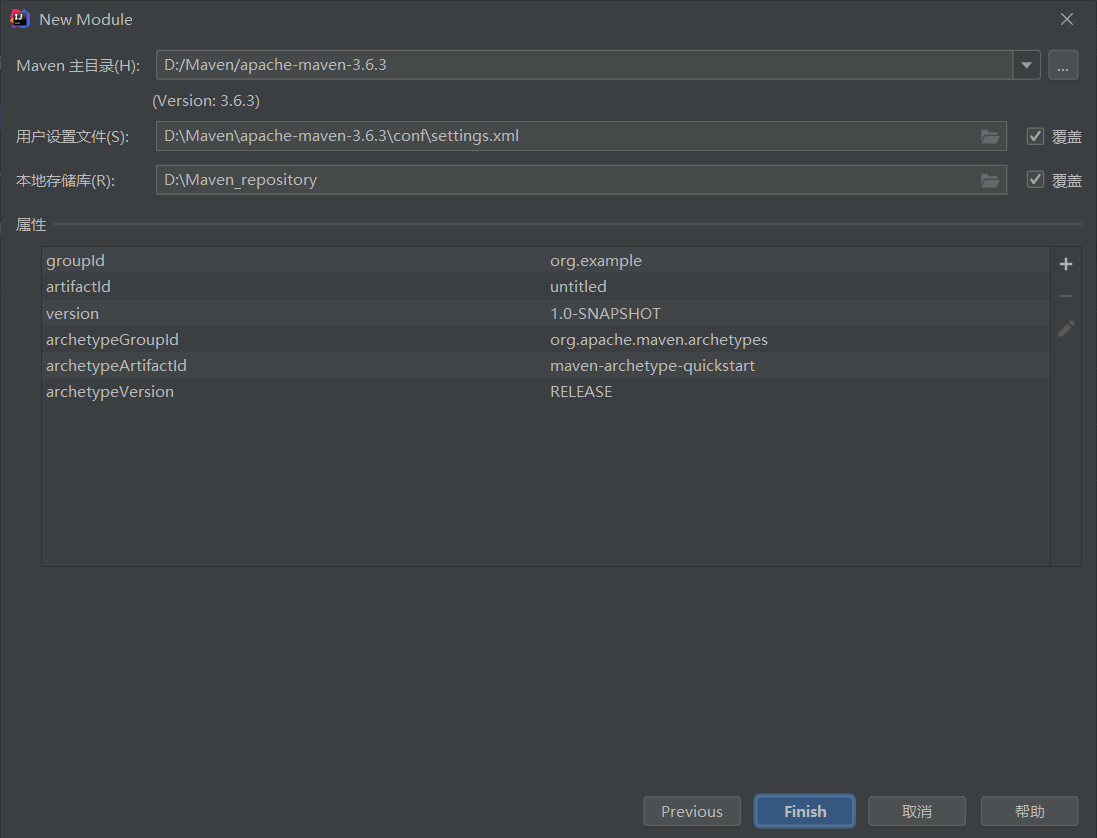Open help with the 帮助 button

pyautogui.click(x=1030, y=811)
